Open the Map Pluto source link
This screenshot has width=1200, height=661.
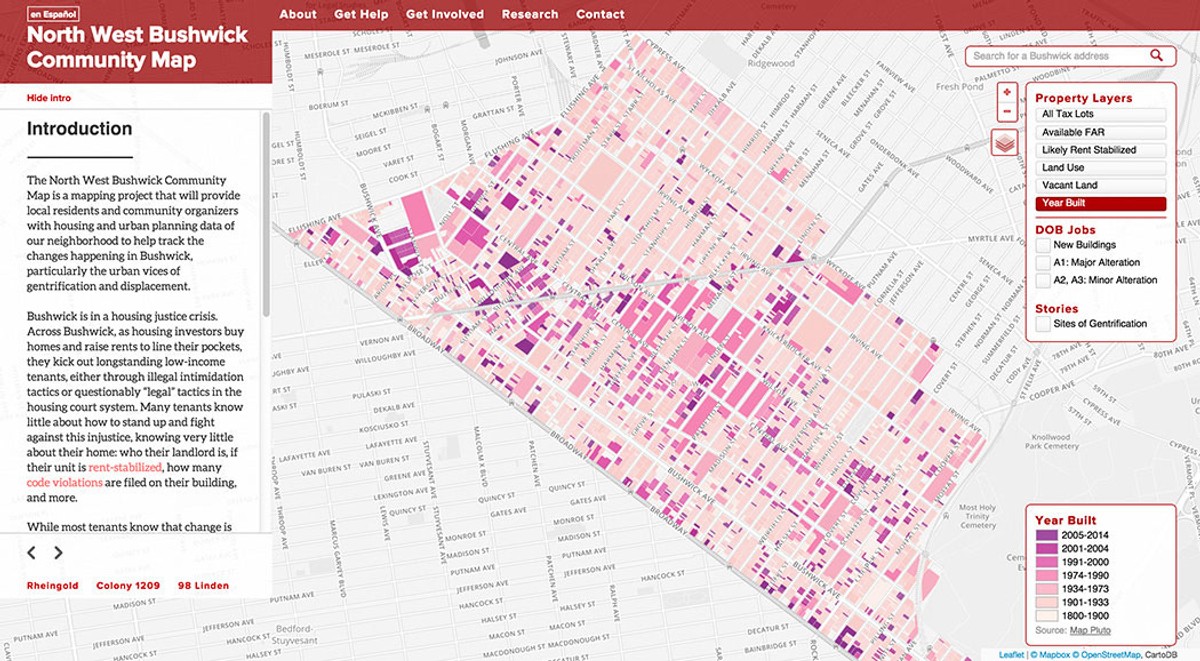coord(1090,630)
